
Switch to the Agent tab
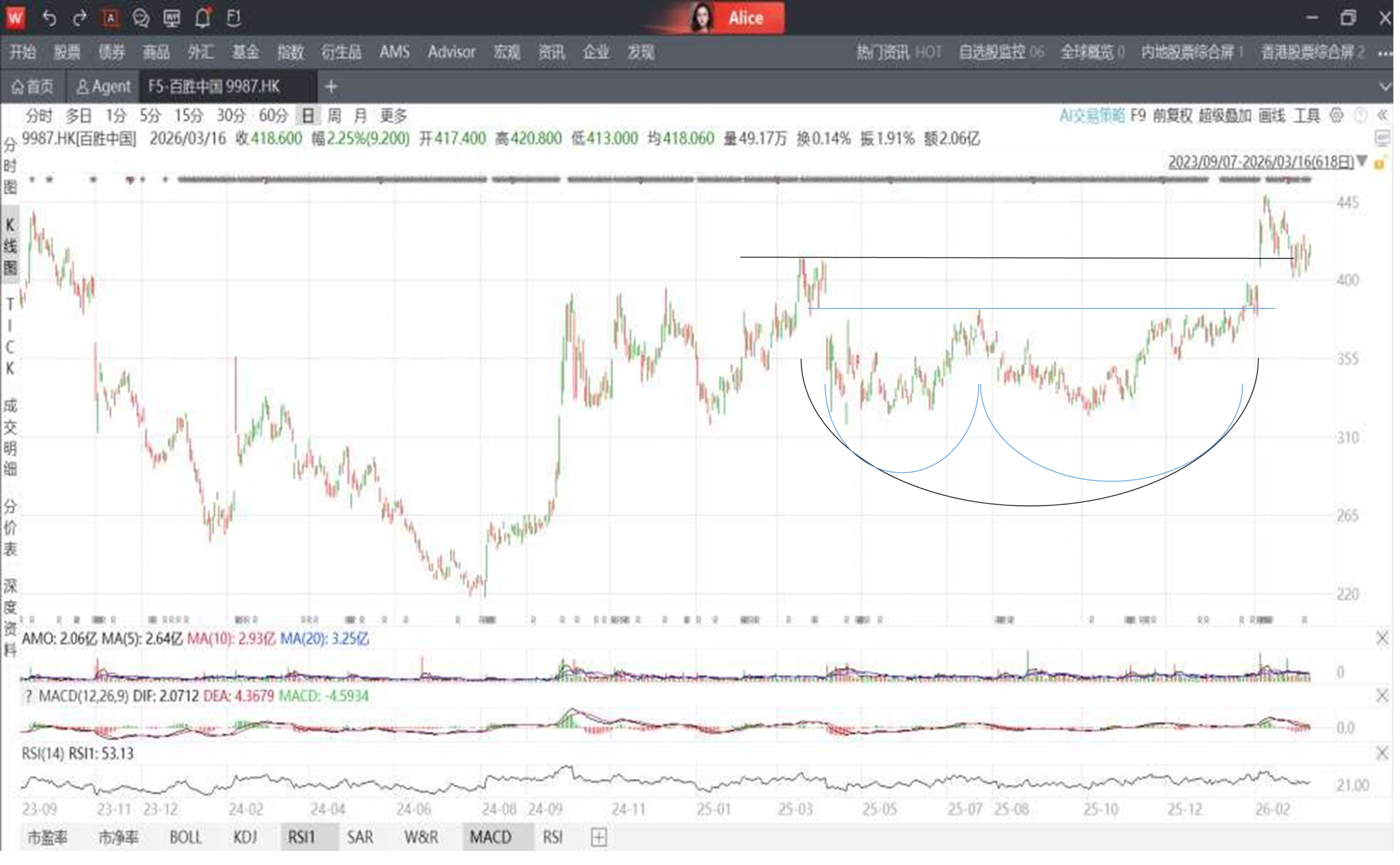pos(103,87)
